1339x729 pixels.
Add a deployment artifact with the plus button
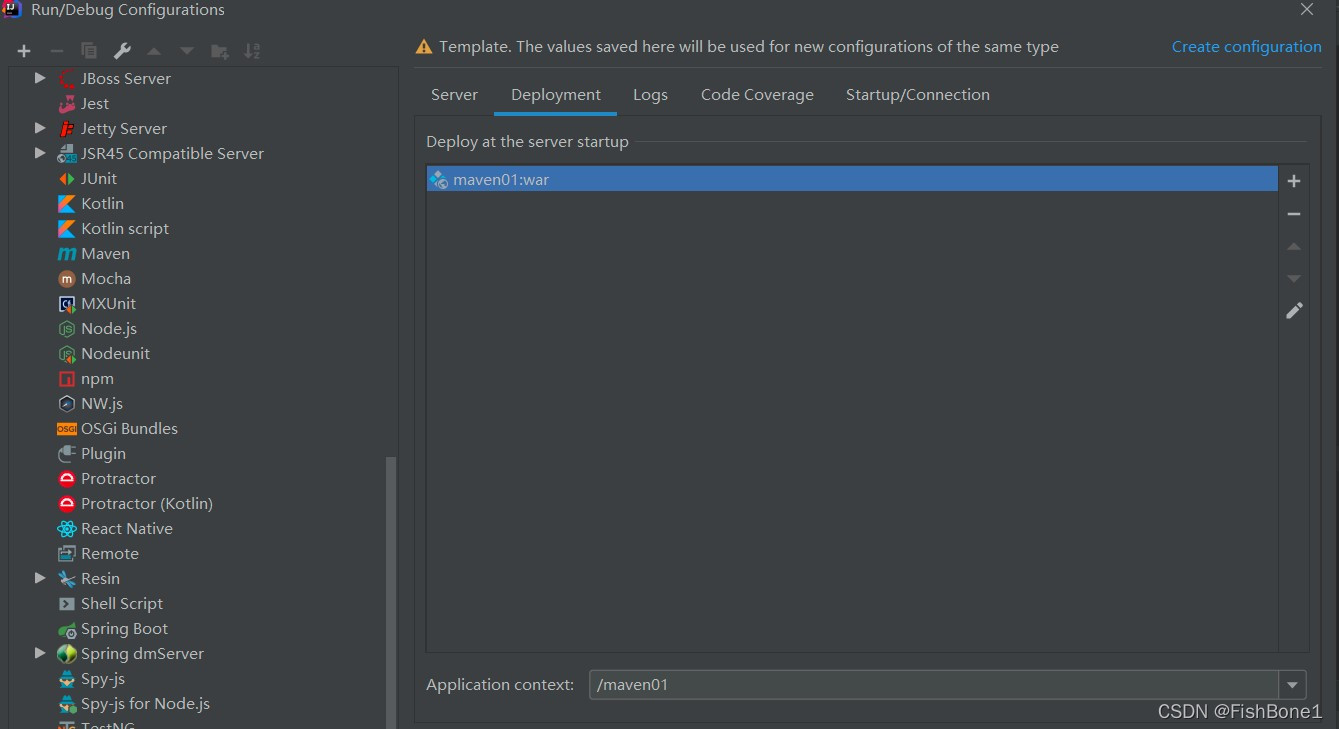[x=1294, y=181]
